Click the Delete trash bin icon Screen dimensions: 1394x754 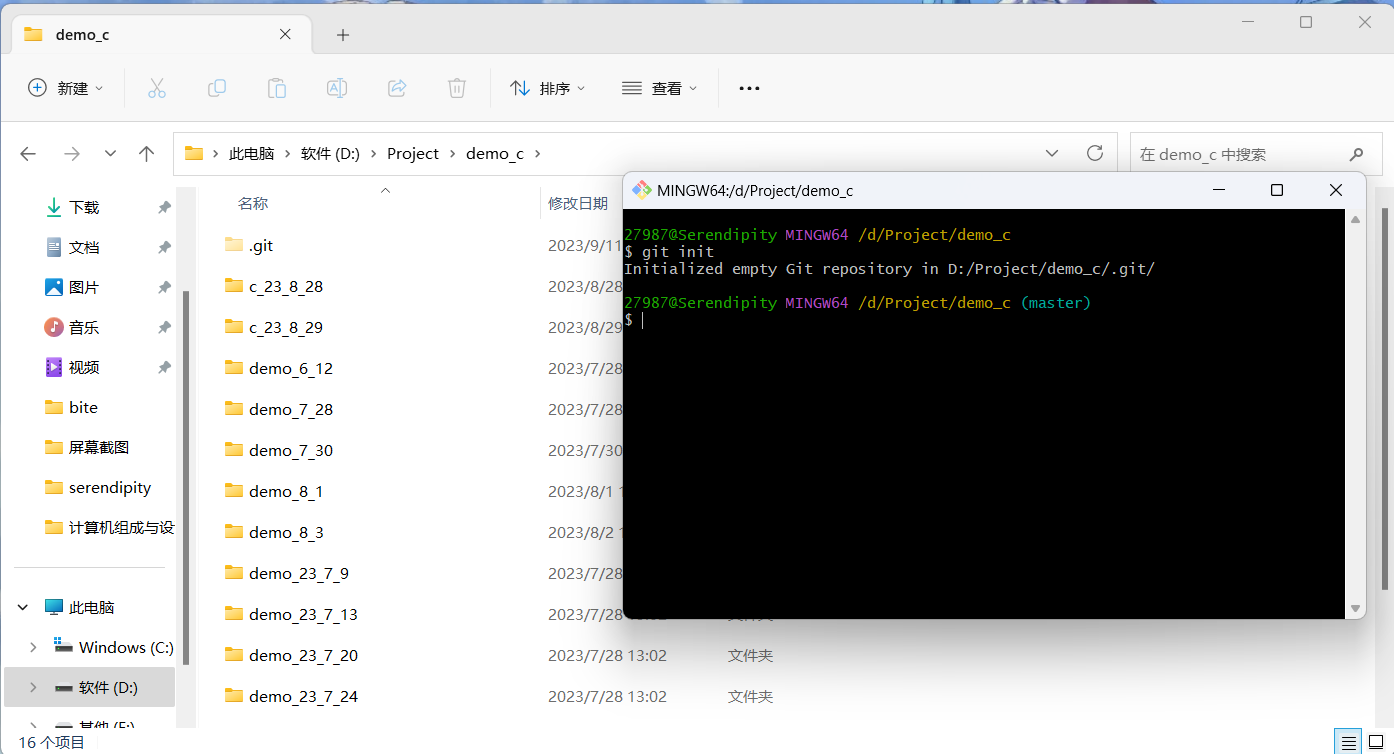pos(457,88)
